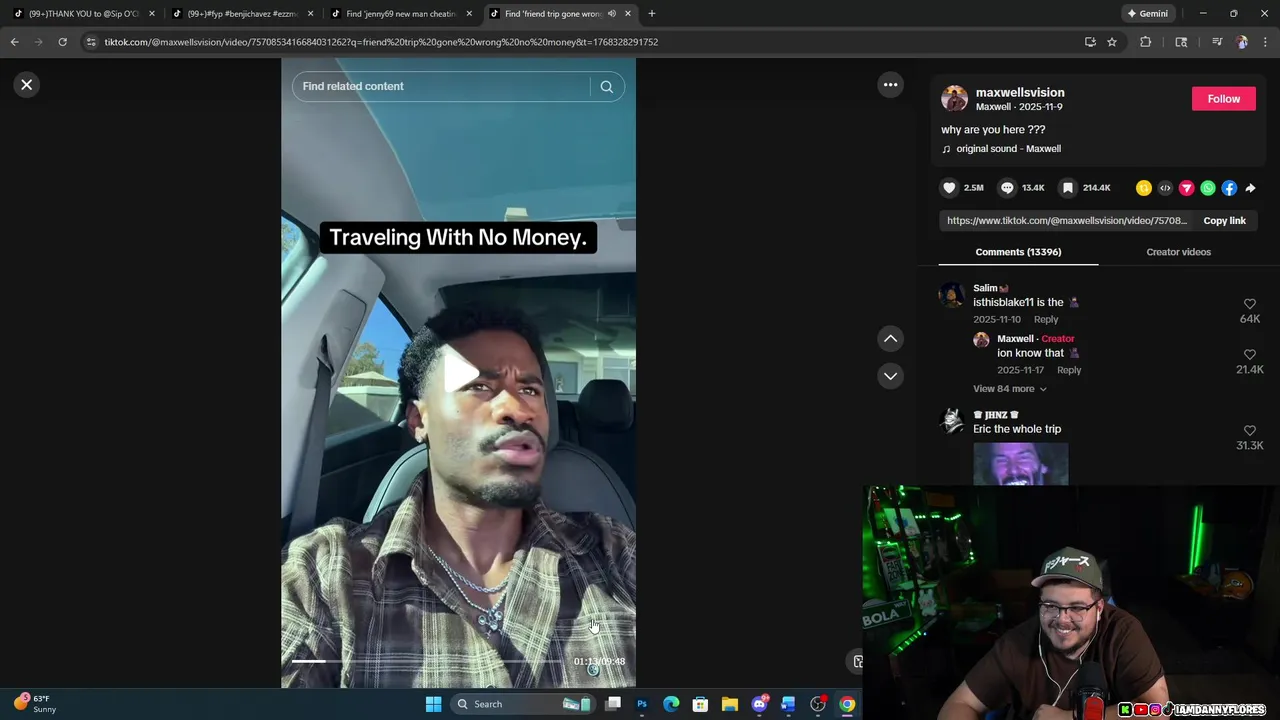
Task: Copy the video link
Action: point(1224,221)
